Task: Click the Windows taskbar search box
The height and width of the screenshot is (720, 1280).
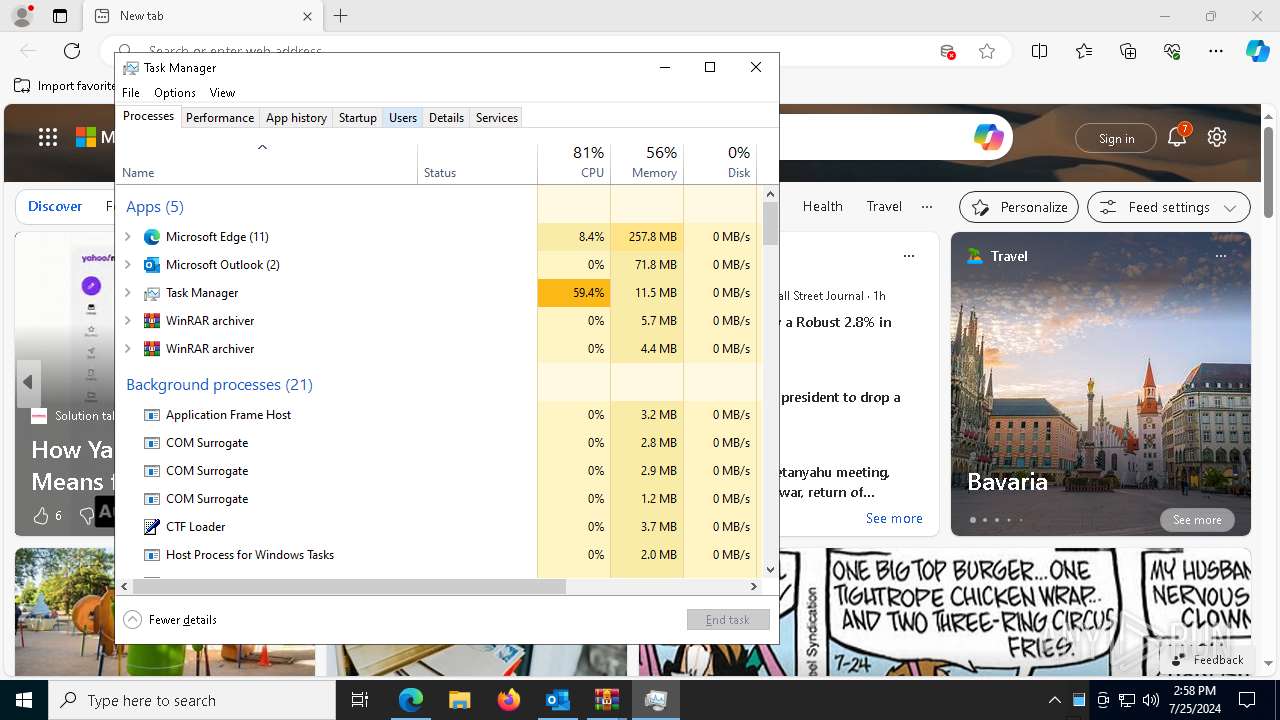Action: point(192,701)
